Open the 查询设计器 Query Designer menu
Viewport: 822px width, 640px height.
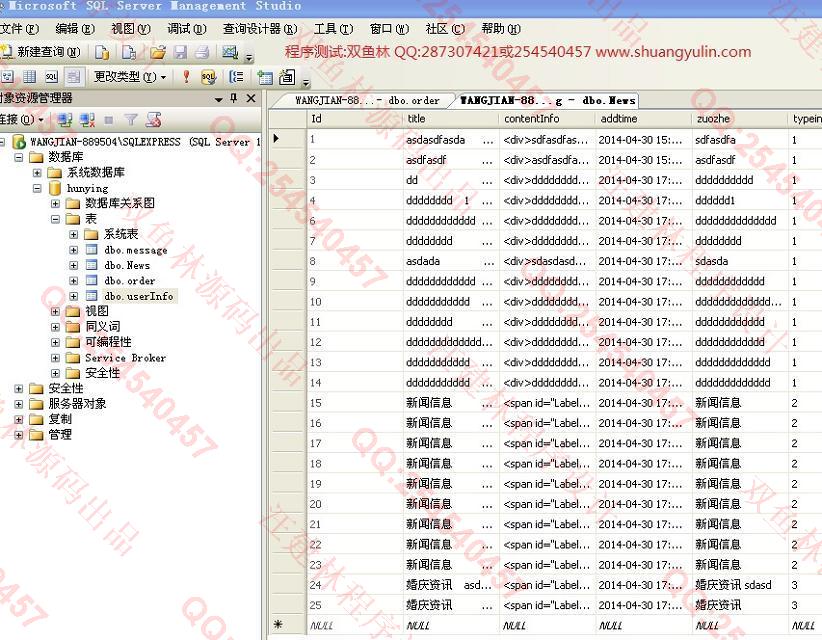coord(260,29)
